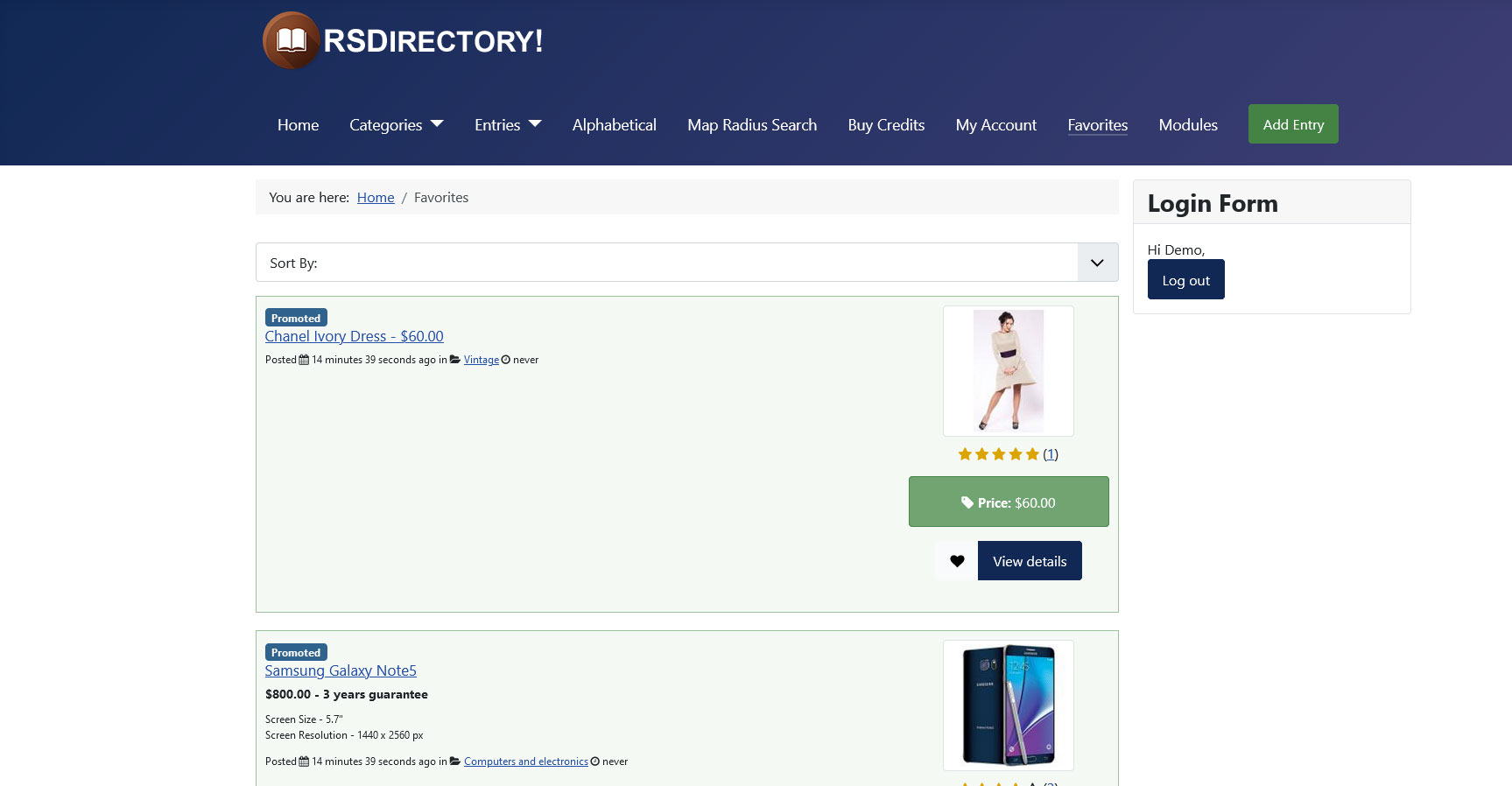Click the Log out button
The height and width of the screenshot is (786, 1512).
click(1186, 280)
